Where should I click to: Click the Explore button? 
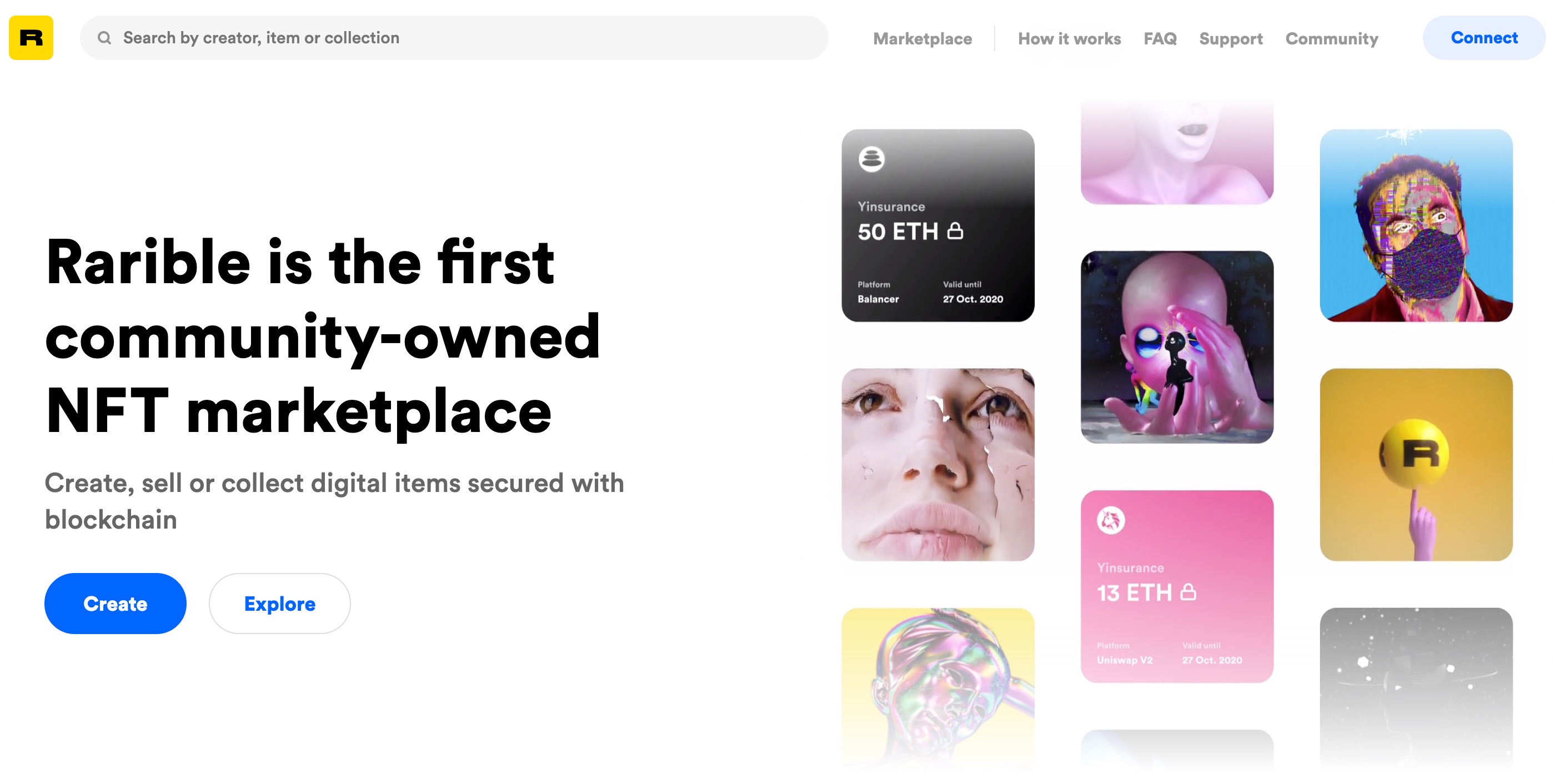click(x=279, y=603)
